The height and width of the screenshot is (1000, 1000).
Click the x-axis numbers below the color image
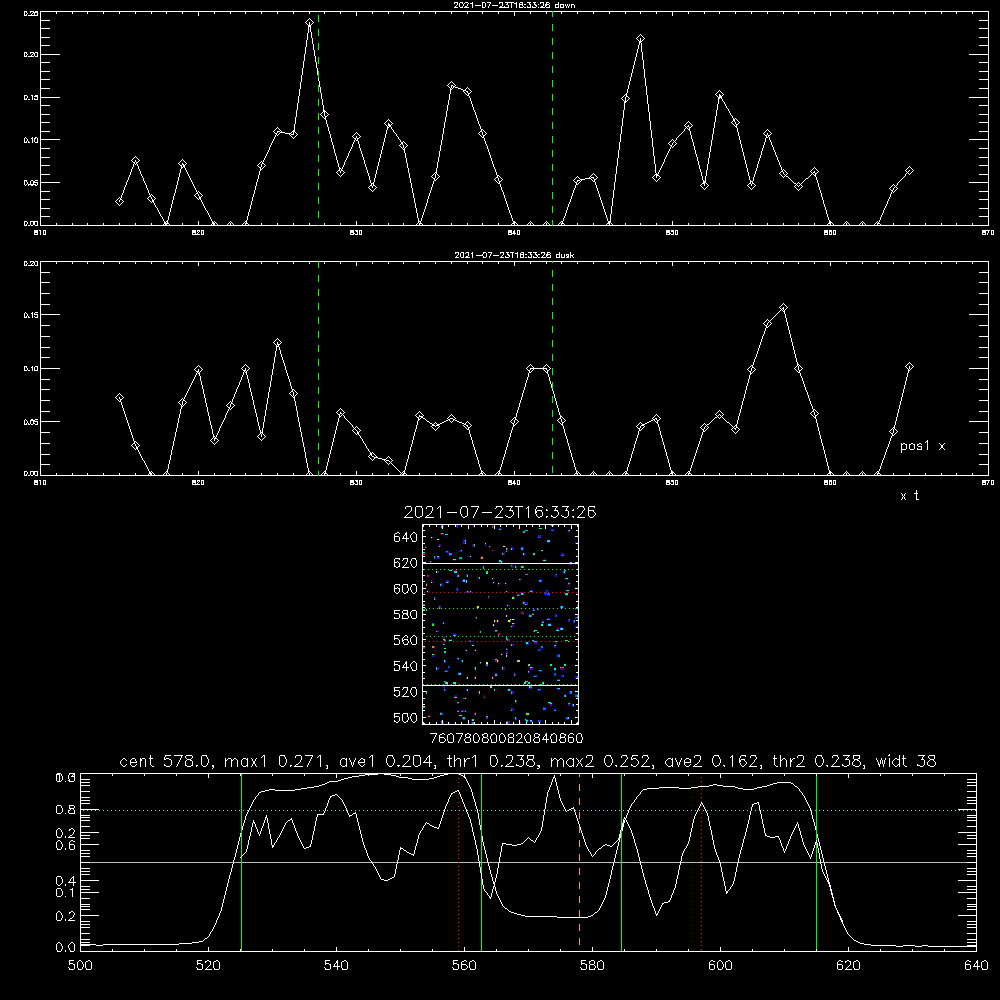click(506, 739)
